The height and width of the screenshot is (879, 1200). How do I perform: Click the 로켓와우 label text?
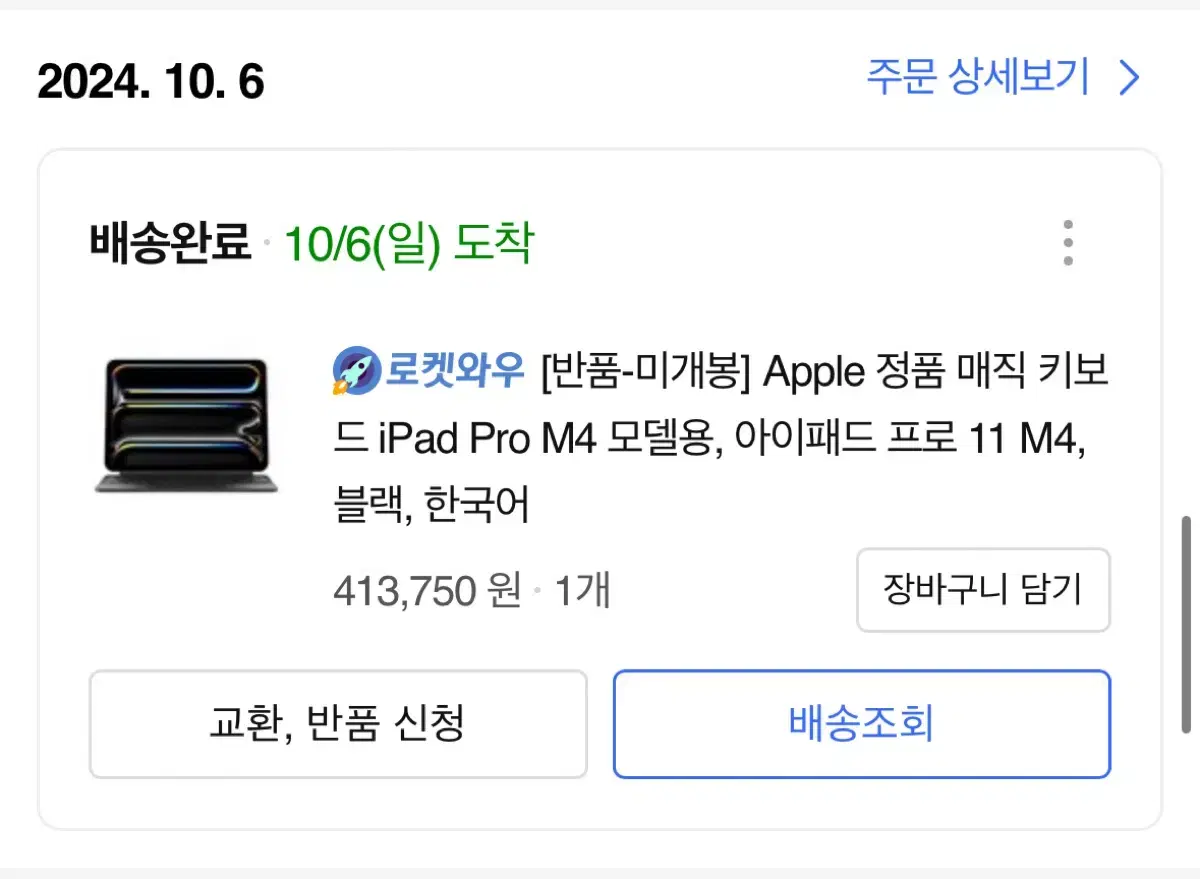tap(455, 372)
